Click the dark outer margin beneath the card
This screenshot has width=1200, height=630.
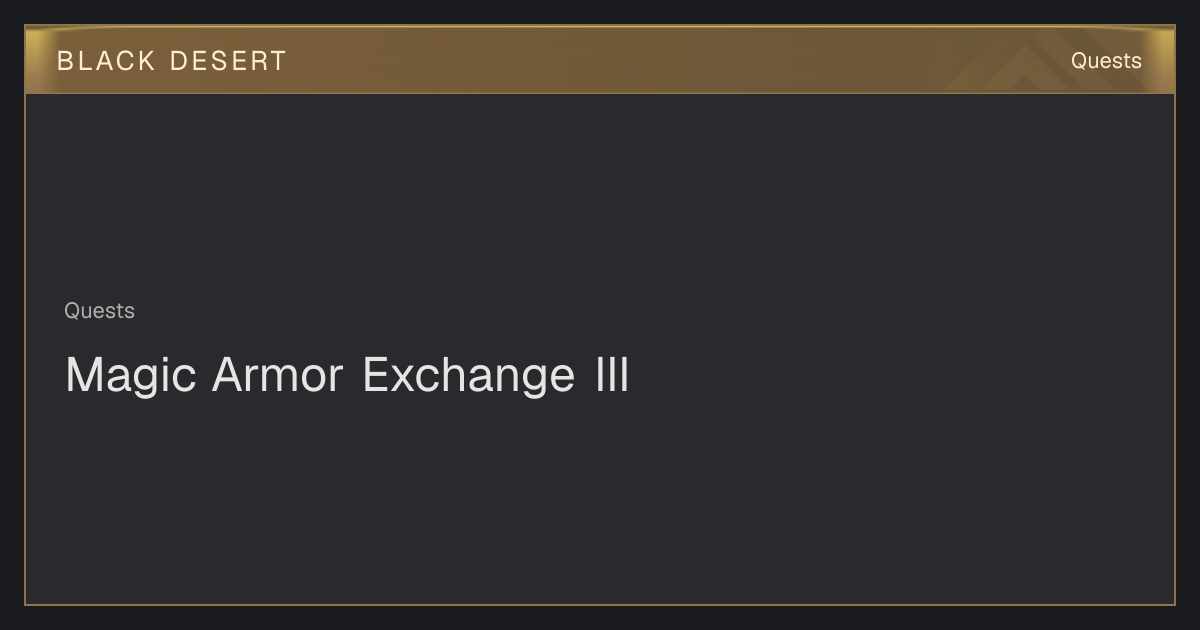(x=600, y=618)
